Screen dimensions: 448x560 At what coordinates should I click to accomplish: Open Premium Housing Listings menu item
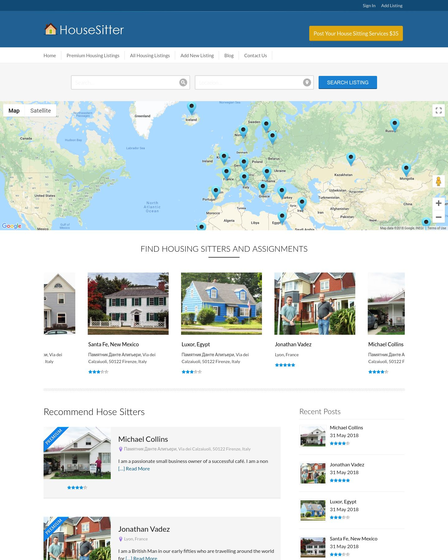[93, 55]
